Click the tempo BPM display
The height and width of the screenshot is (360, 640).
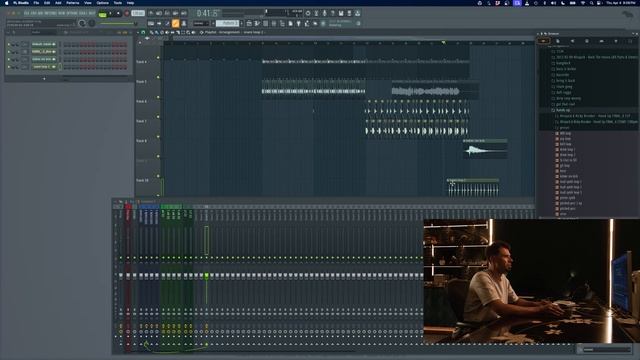[138, 13]
